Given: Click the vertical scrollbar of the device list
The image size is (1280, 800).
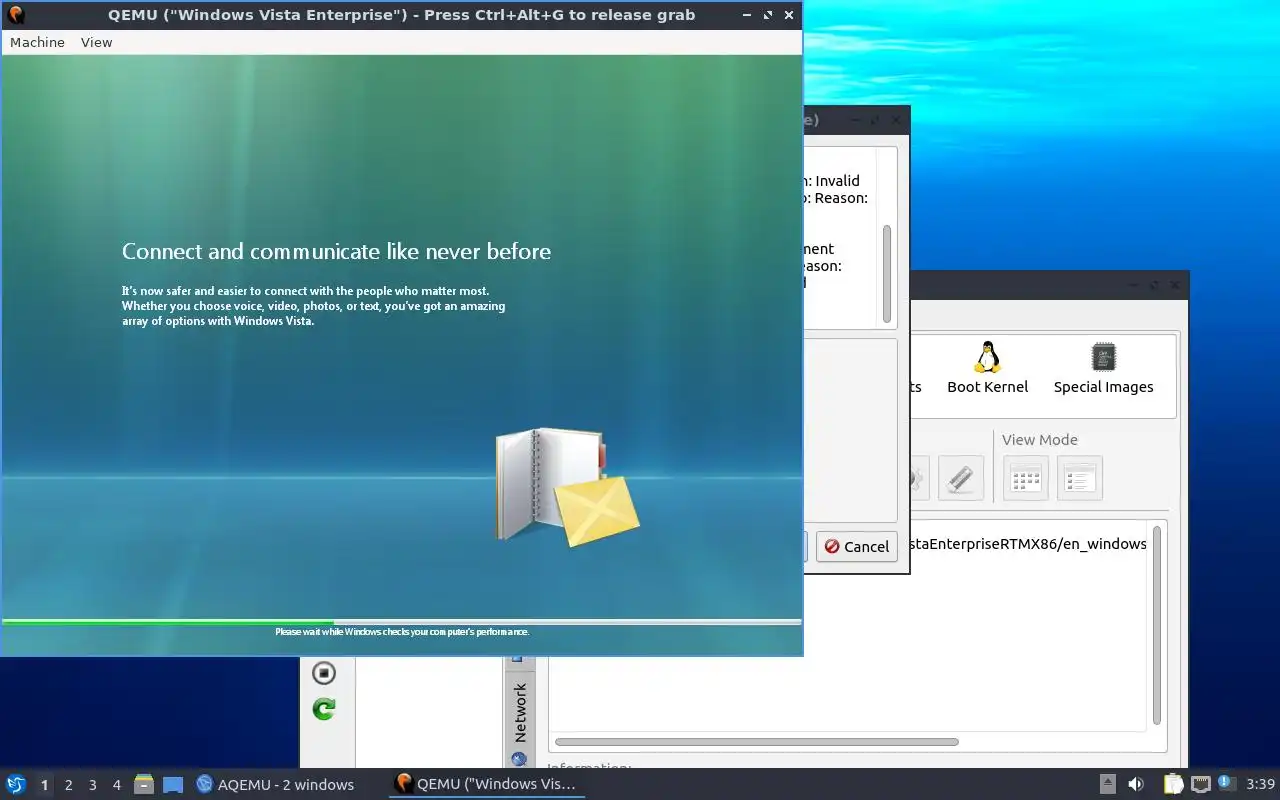Looking at the screenshot, I should (1157, 625).
